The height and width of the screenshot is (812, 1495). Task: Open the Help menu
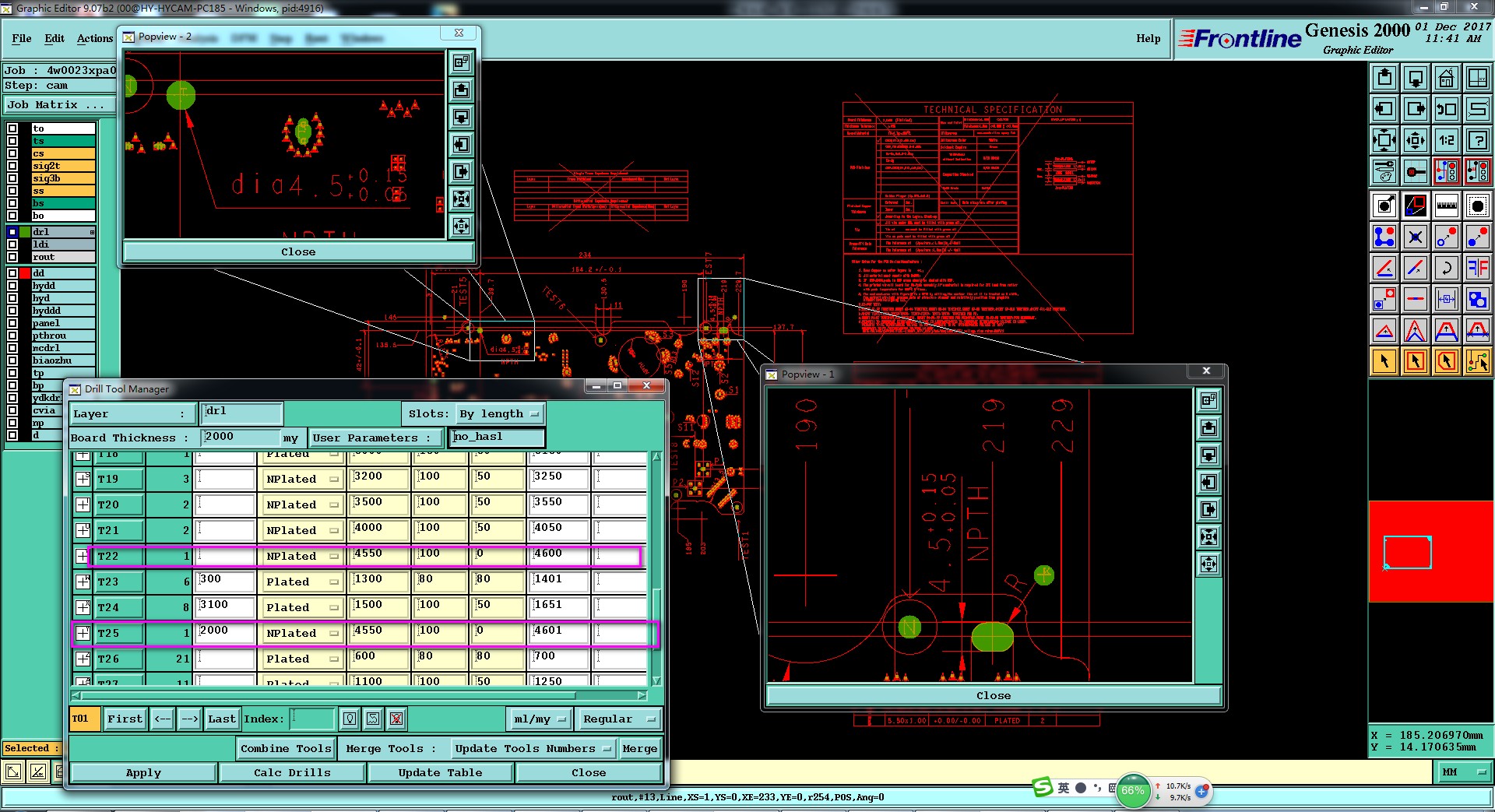click(x=1148, y=38)
